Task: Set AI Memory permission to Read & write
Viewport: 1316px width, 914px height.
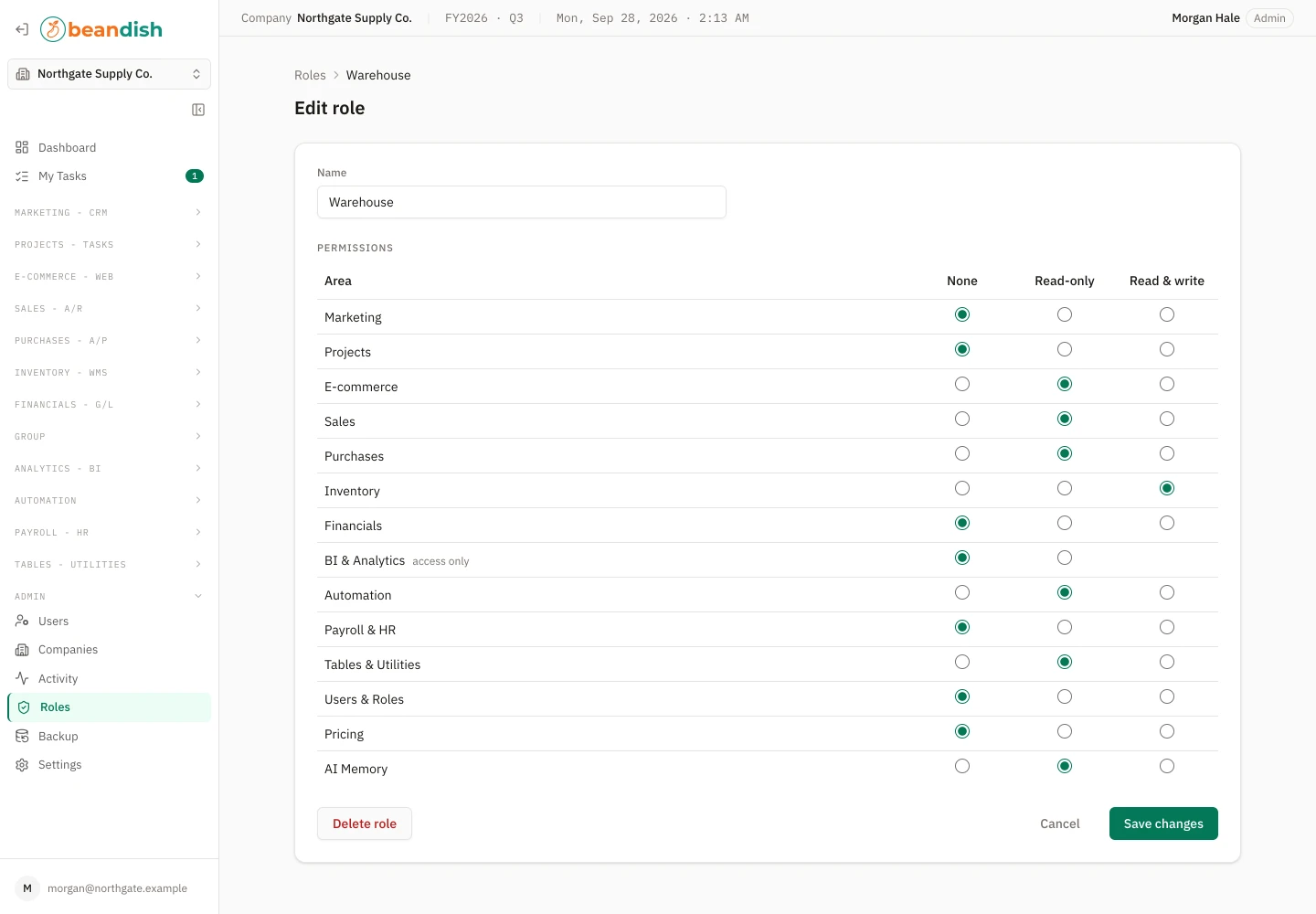Action: 1167,766
